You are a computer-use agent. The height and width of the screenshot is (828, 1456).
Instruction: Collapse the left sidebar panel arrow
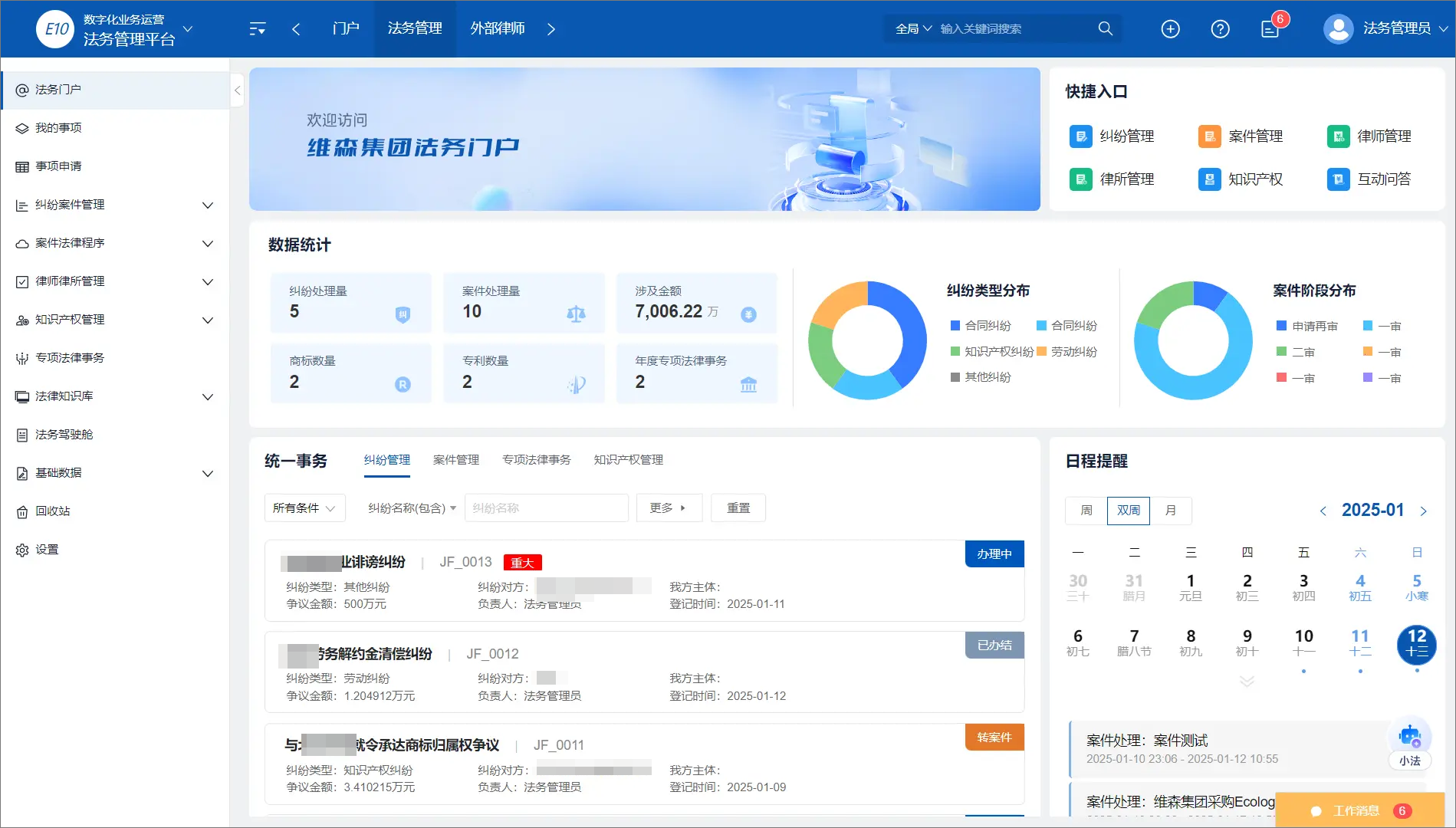click(x=237, y=90)
